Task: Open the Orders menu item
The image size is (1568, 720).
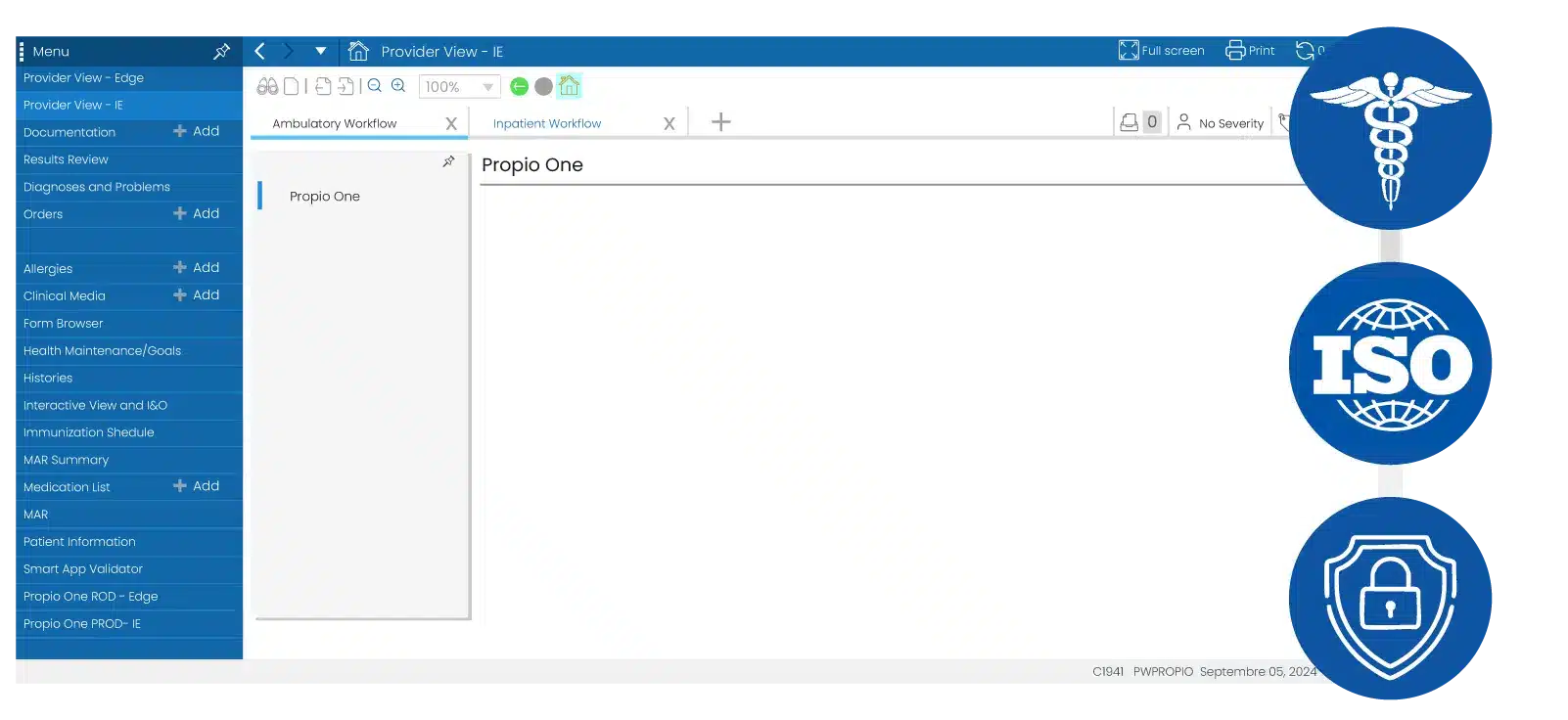Action: (43, 214)
